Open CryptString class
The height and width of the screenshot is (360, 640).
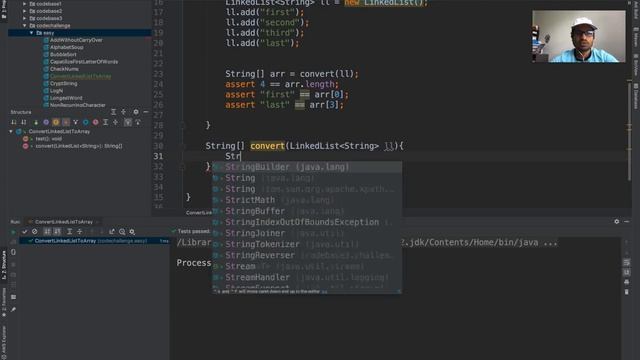63,83
